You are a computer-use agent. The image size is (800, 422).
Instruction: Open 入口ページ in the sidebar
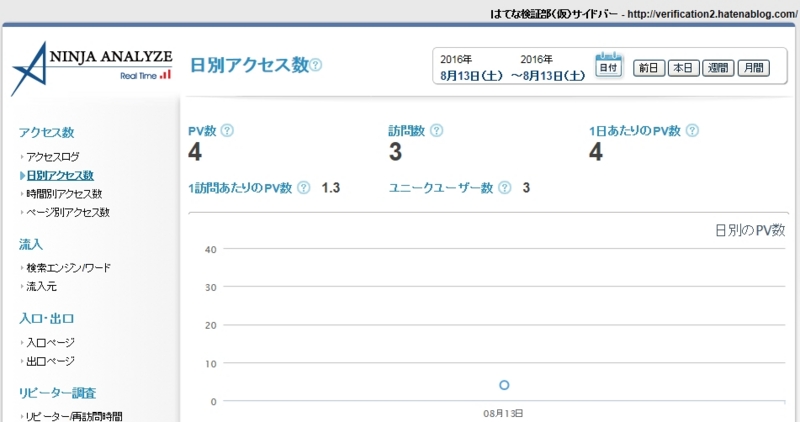pos(50,342)
